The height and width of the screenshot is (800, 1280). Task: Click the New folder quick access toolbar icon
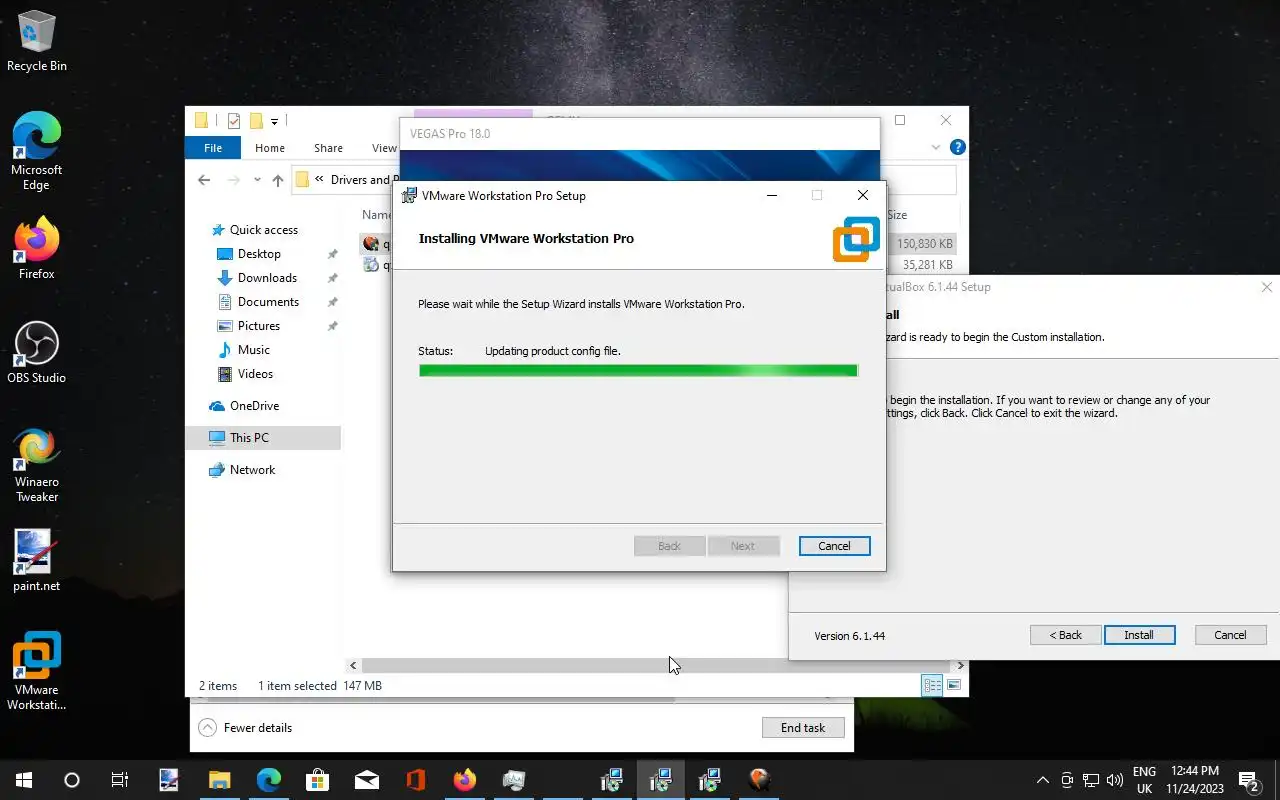(x=256, y=121)
